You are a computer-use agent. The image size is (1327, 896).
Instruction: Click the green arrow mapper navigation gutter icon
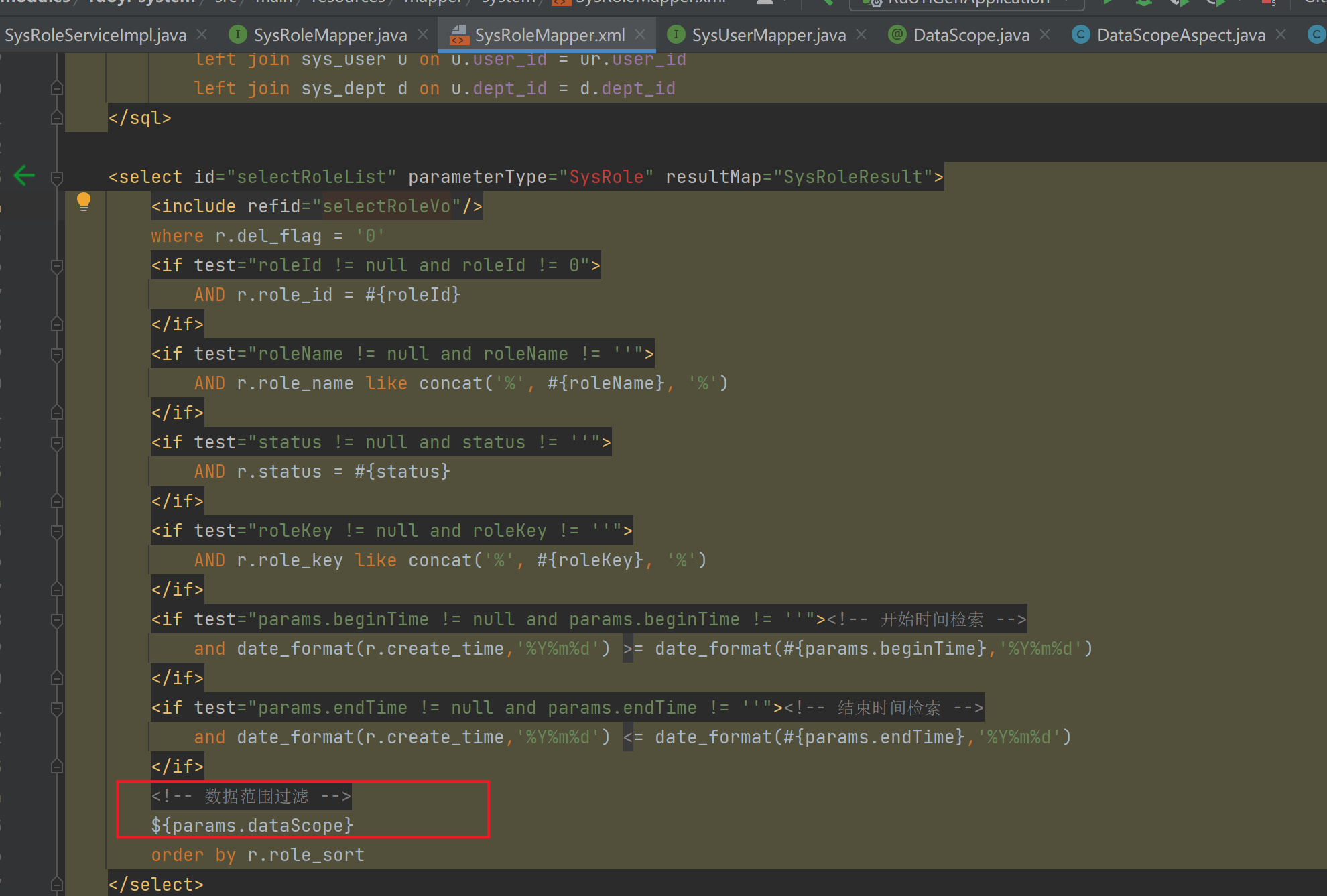[24, 176]
